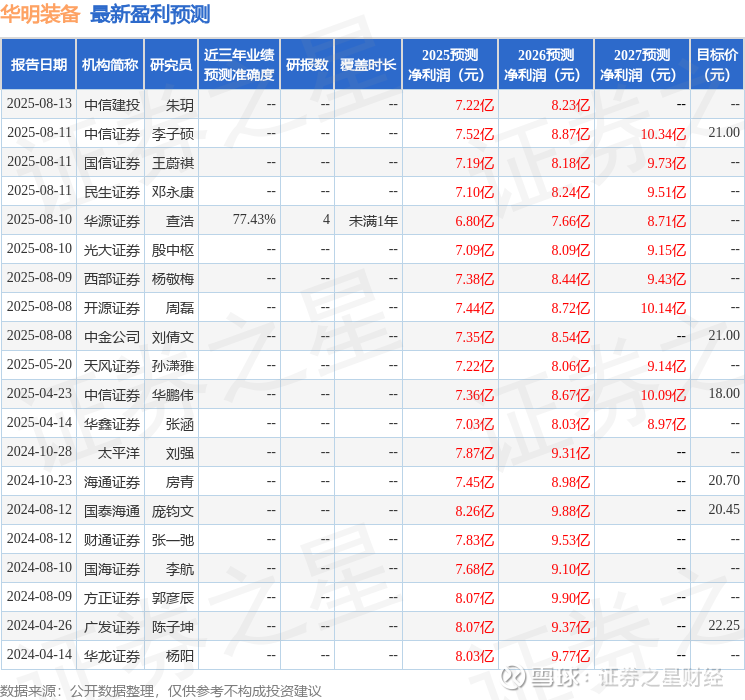Viewport: 745px width, 700px height.
Task: Click analyst 殷中枢
Action: click(172, 249)
